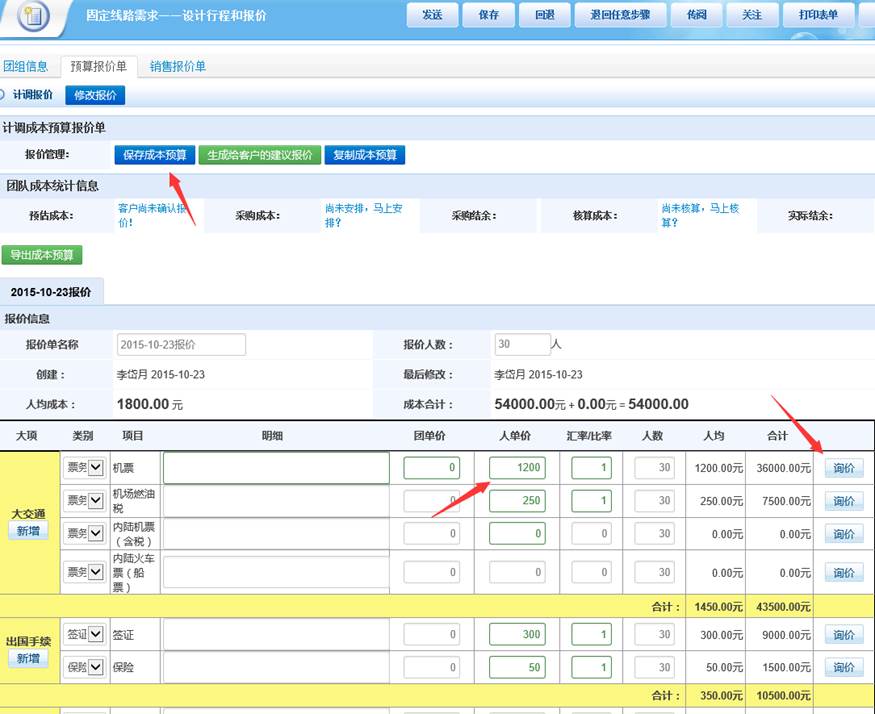
Task: Click 询价 for the 内陆火车票 row
Action: 844,572
